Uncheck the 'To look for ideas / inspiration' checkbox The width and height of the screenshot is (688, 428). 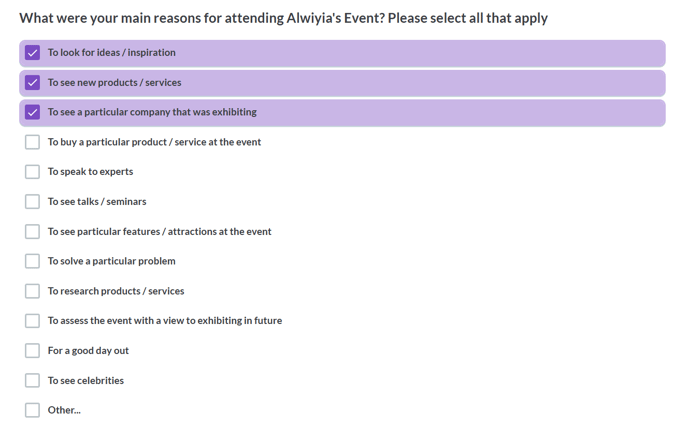click(33, 53)
